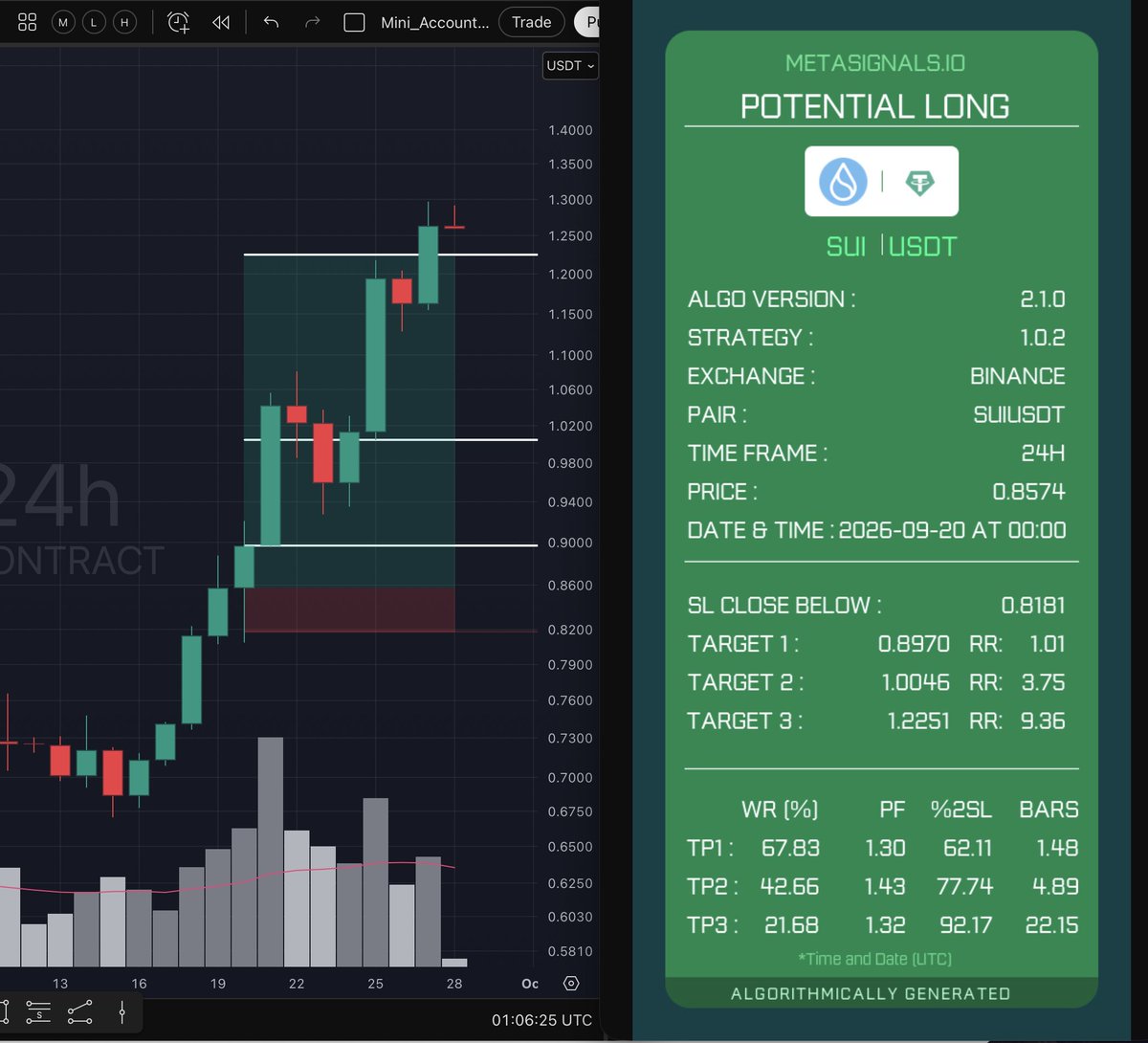
Task: Click the 1.3000 price axis label
Action: click(x=570, y=200)
